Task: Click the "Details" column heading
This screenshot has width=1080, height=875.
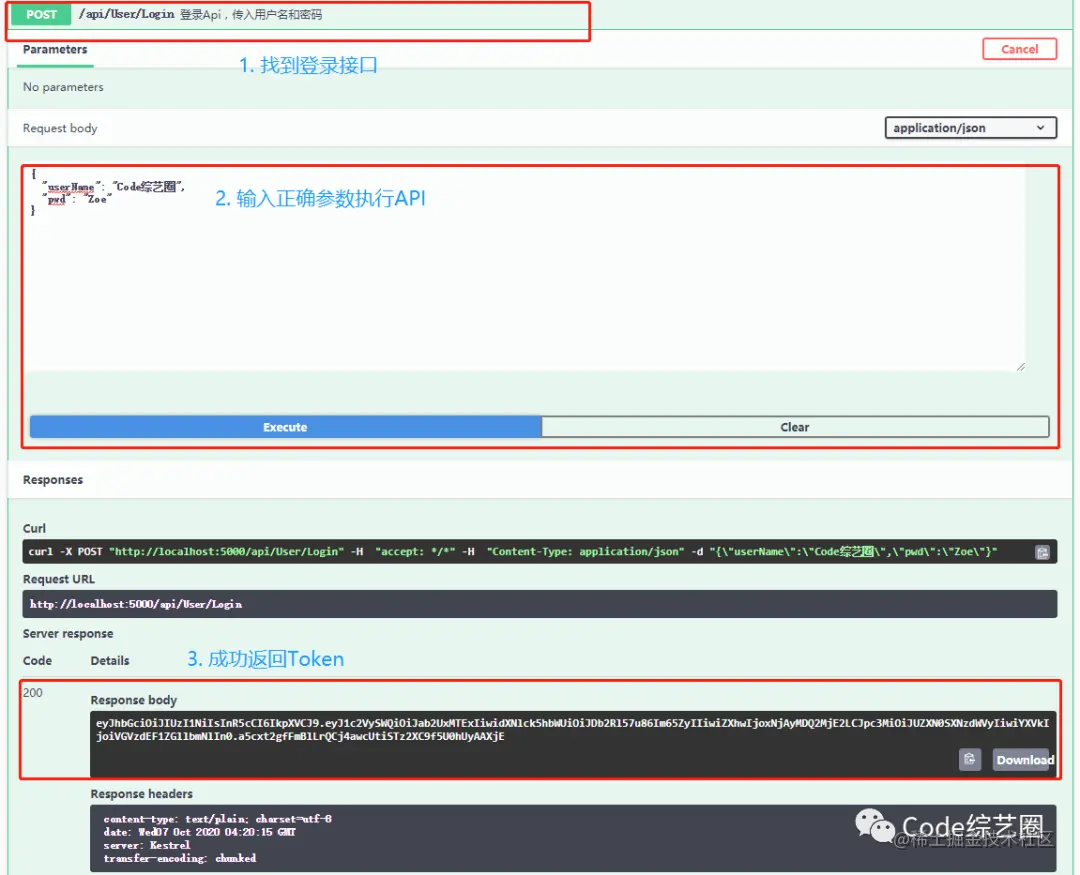Action: (x=110, y=661)
